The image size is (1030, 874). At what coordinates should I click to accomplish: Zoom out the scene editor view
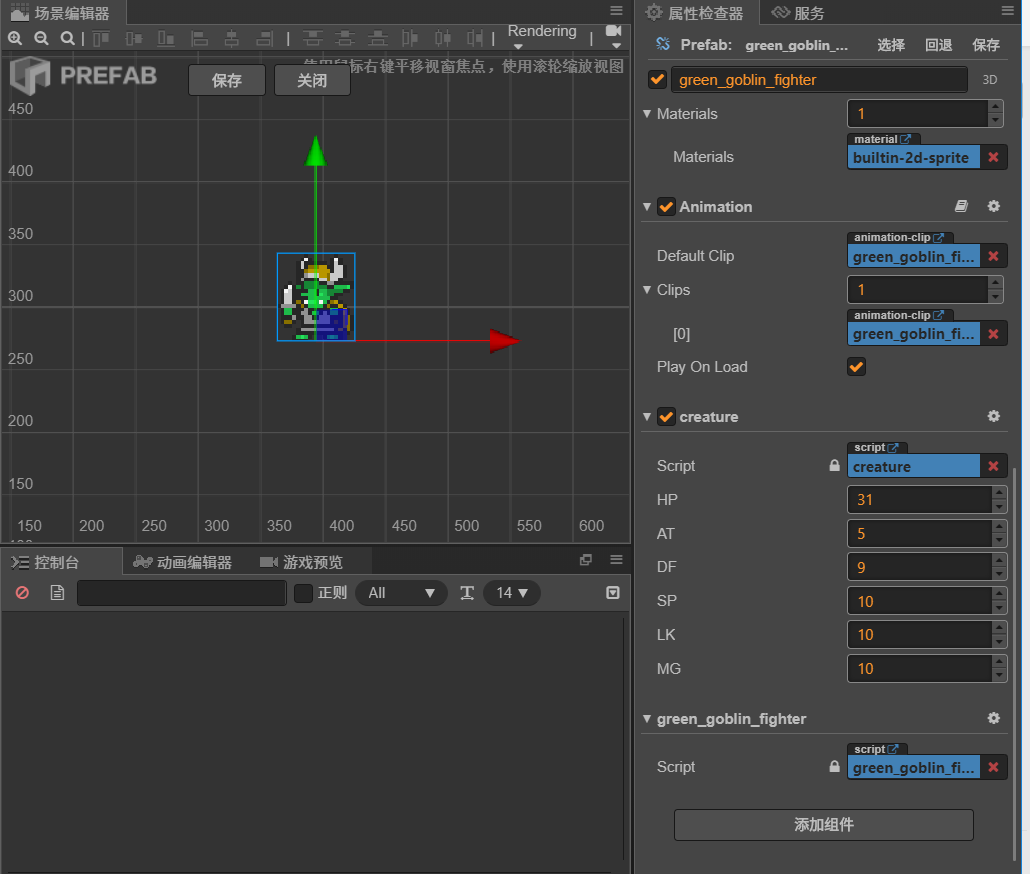pos(41,39)
